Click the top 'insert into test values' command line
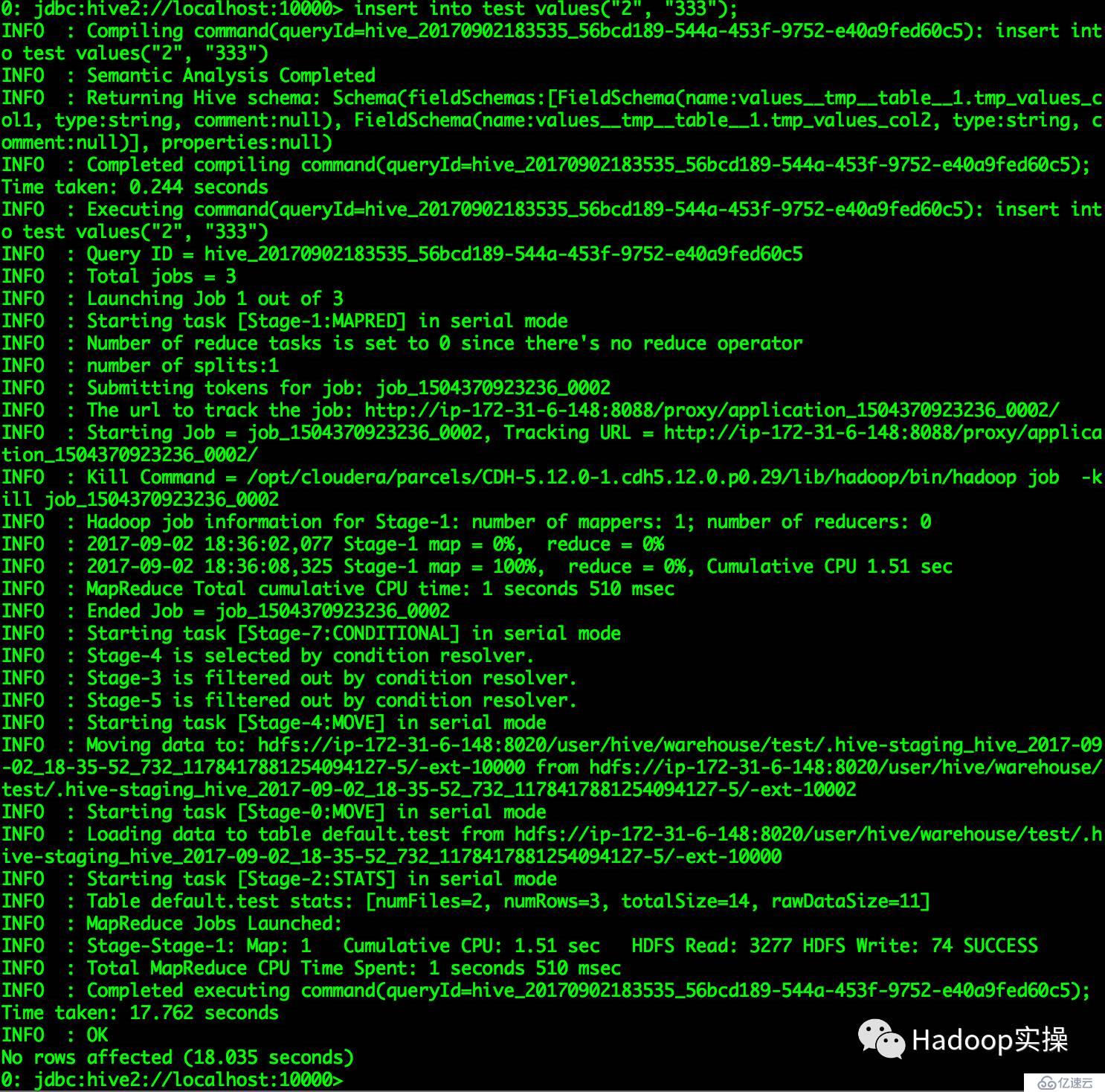 (x=370, y=9)
